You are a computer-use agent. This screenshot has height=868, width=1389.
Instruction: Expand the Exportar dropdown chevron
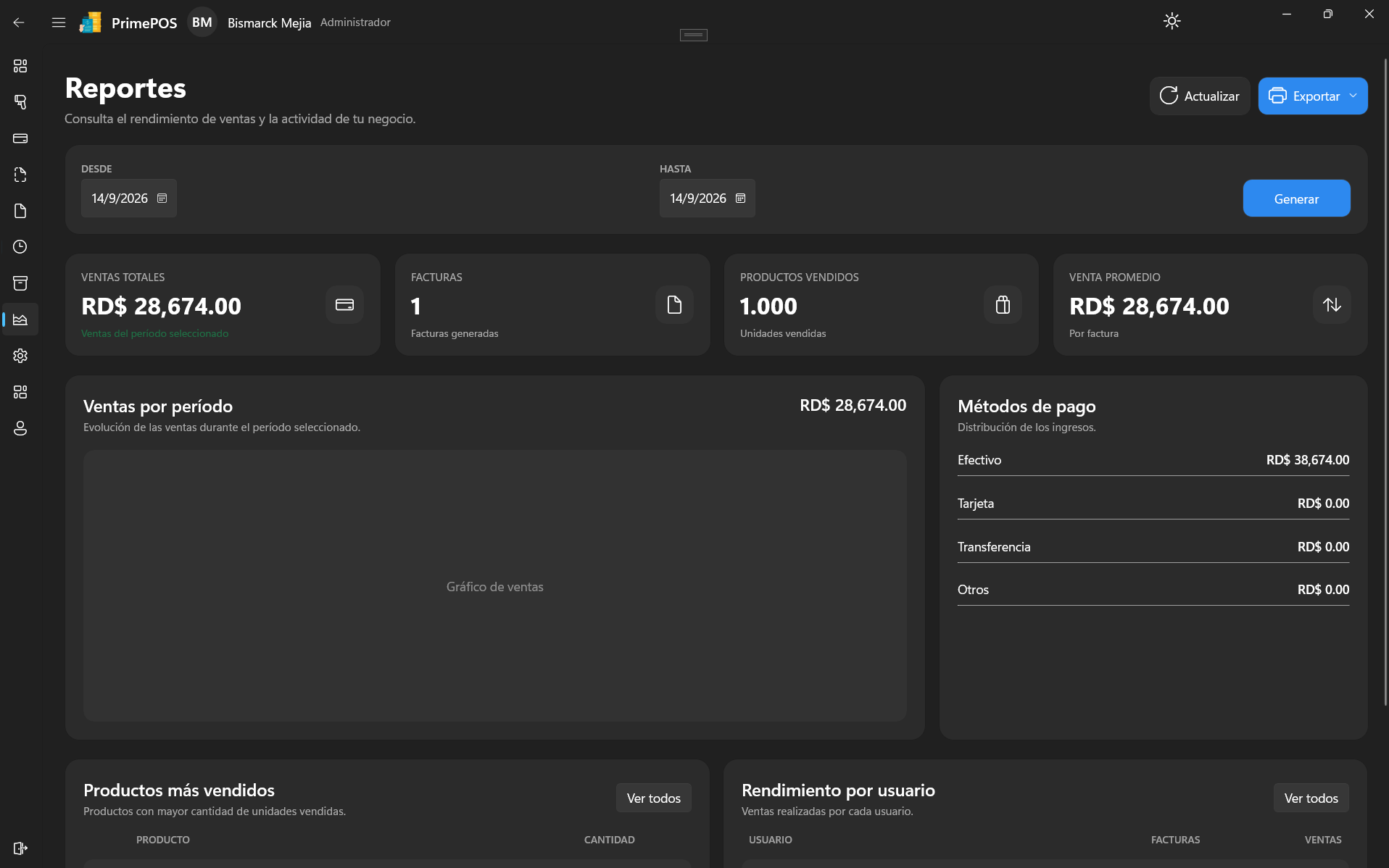pos(1353,96)
